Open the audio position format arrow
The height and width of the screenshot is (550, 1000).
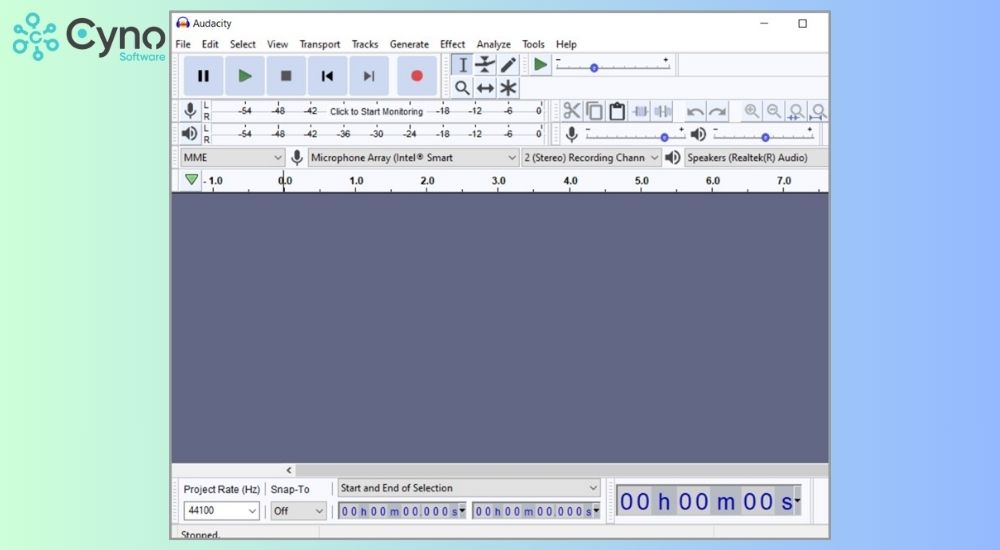797,501
